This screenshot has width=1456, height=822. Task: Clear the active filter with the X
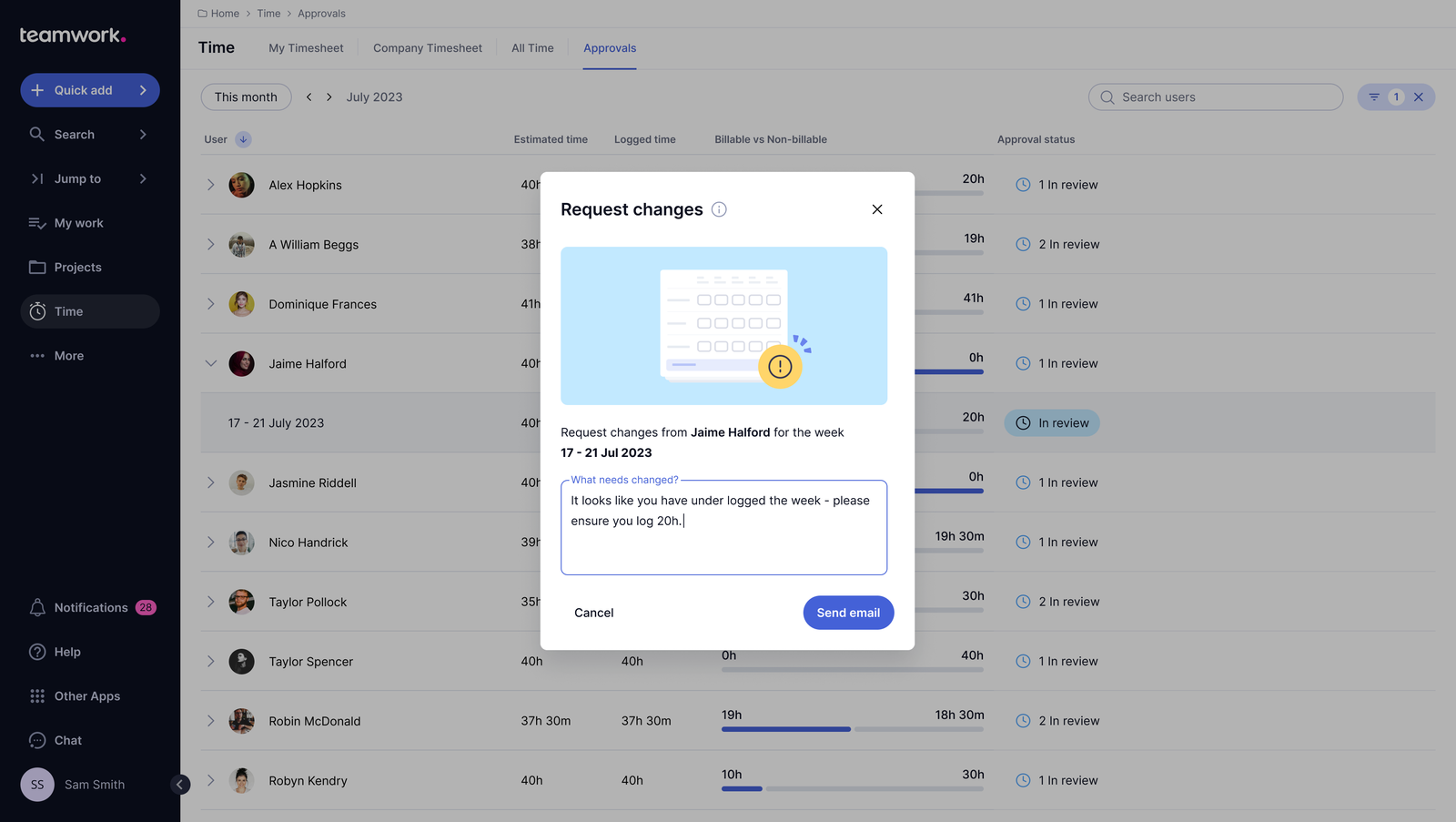coord(1418,96)
